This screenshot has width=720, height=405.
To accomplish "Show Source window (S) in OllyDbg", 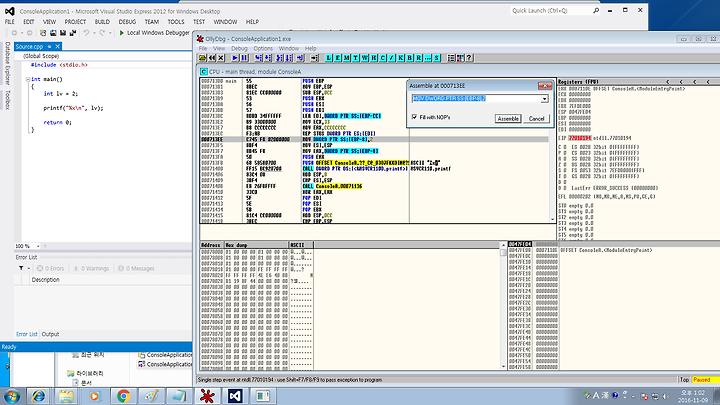I will click(437, 58).
